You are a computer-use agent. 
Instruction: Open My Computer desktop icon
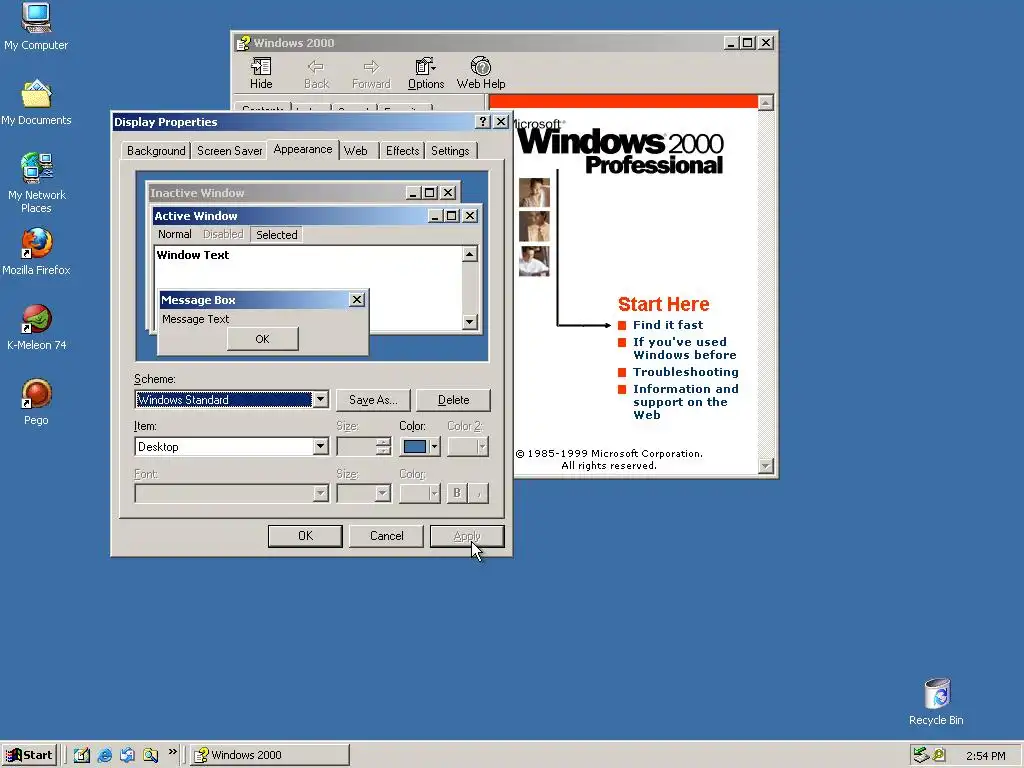[36, 26]
